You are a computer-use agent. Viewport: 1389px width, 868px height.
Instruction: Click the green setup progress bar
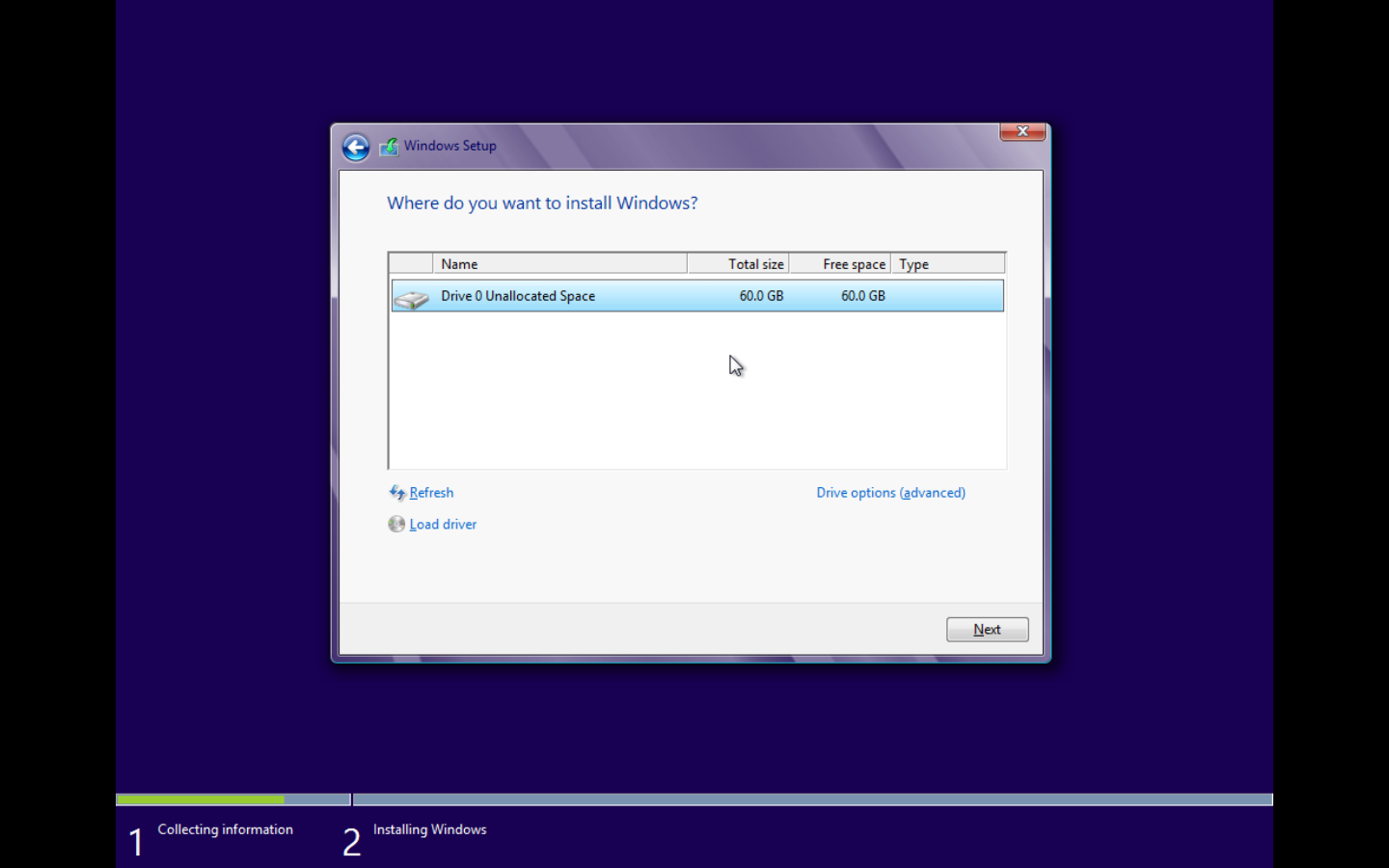[200, 800]
